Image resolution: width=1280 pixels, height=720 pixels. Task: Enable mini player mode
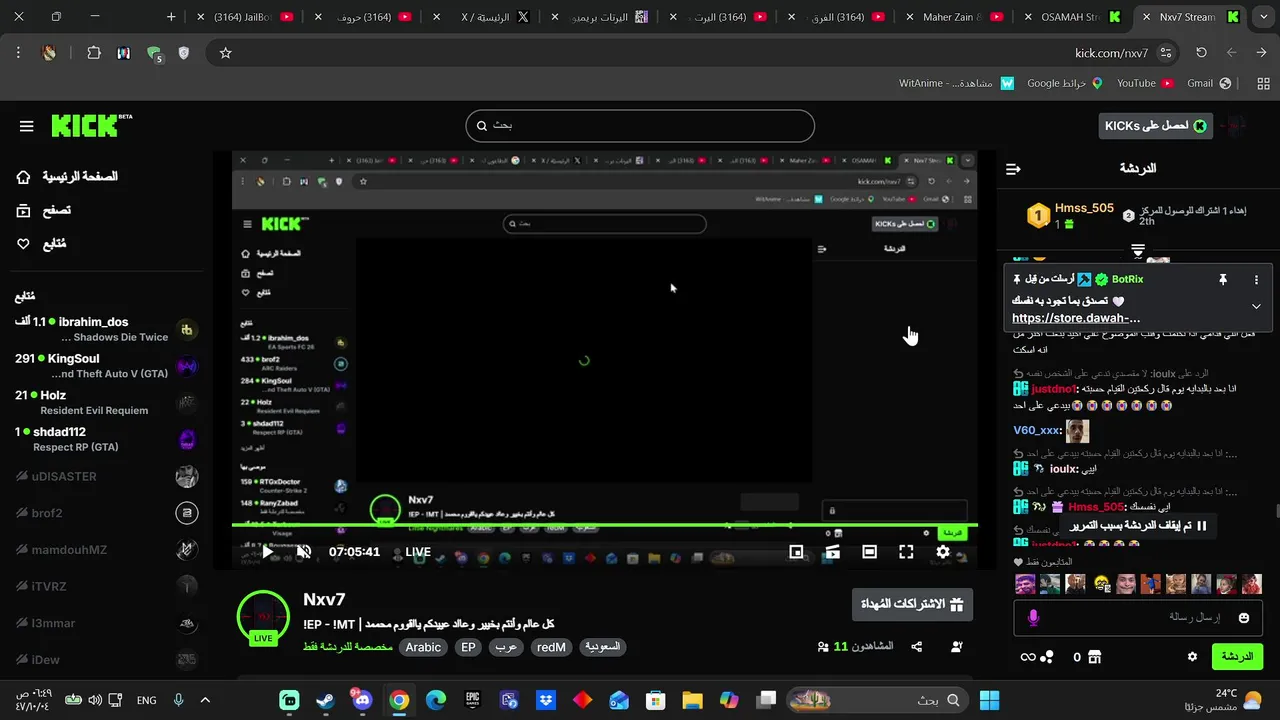click(796, 551)
